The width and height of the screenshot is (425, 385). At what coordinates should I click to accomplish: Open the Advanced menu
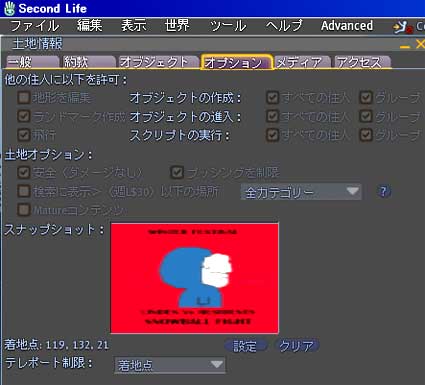[x=347, y=26]
